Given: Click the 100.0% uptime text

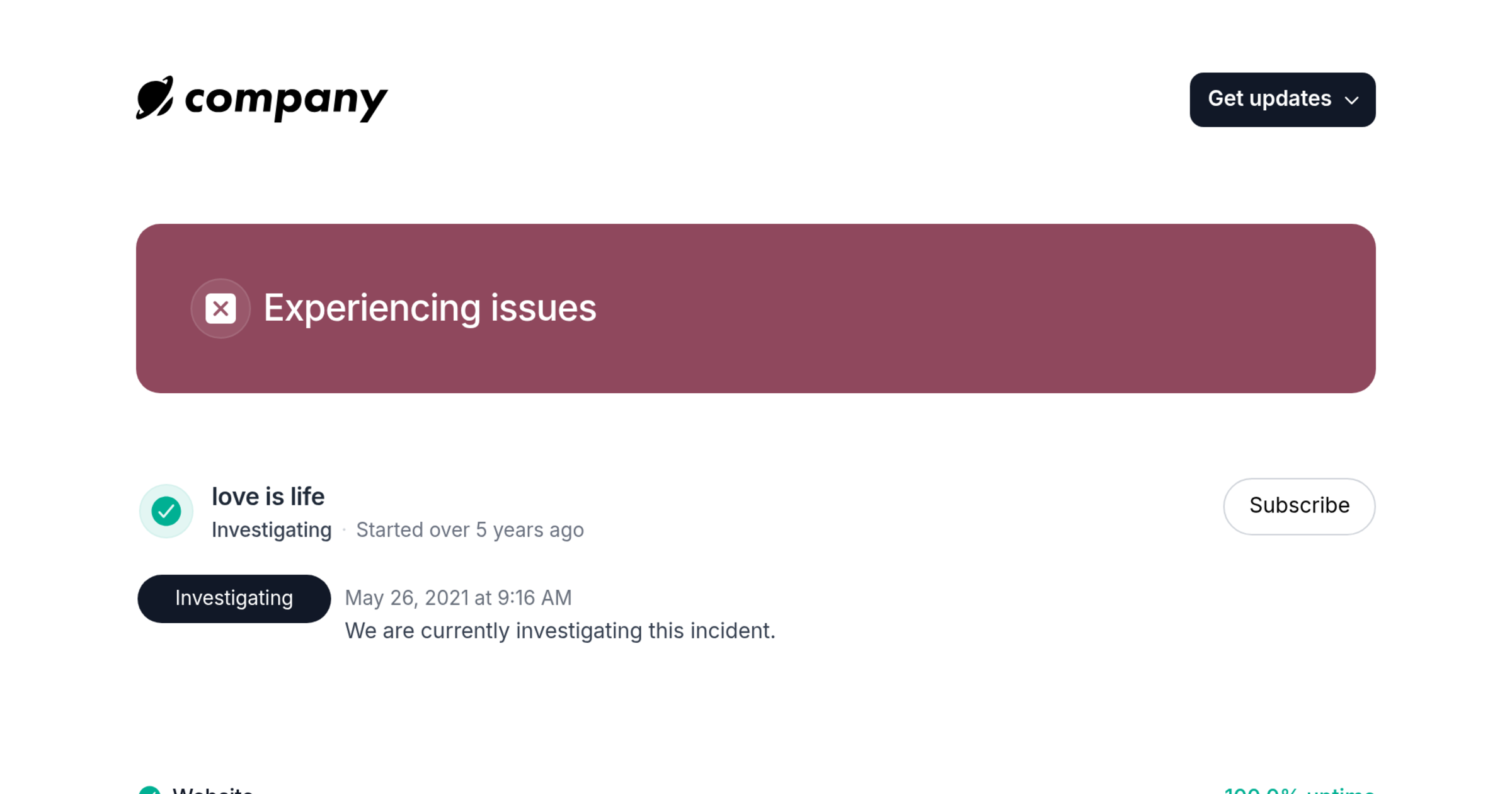Looking at the screenshot, I should 1299,790.
